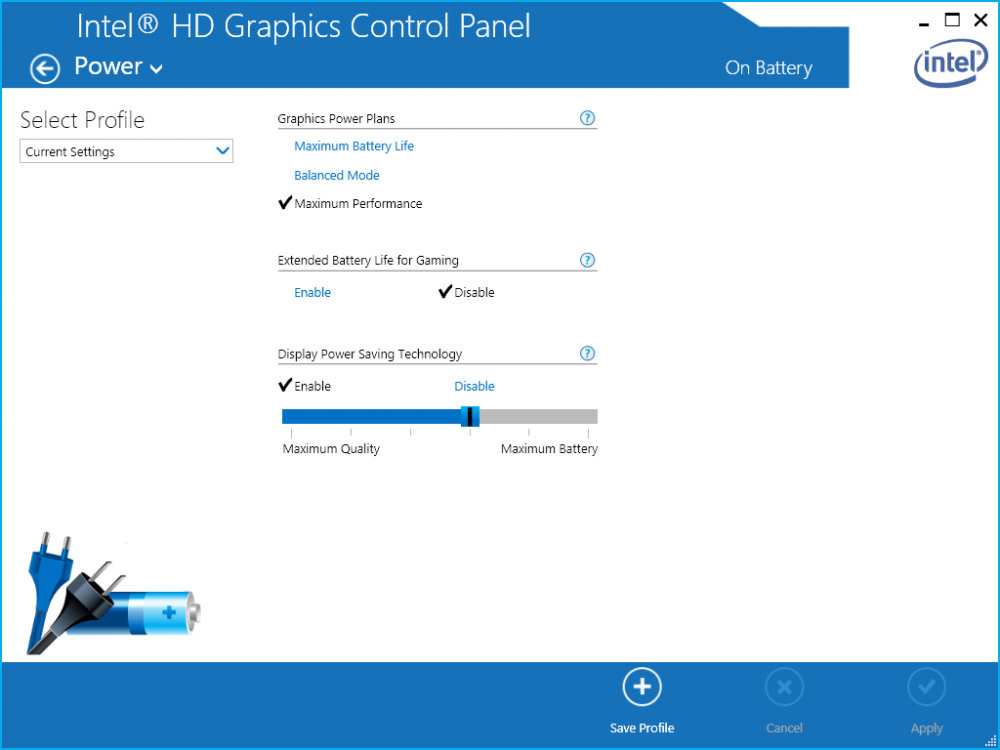Click the Maximum Quality slider label
Screen dimensions: 1000x750
pyautogui.click(x=331, y=449)
